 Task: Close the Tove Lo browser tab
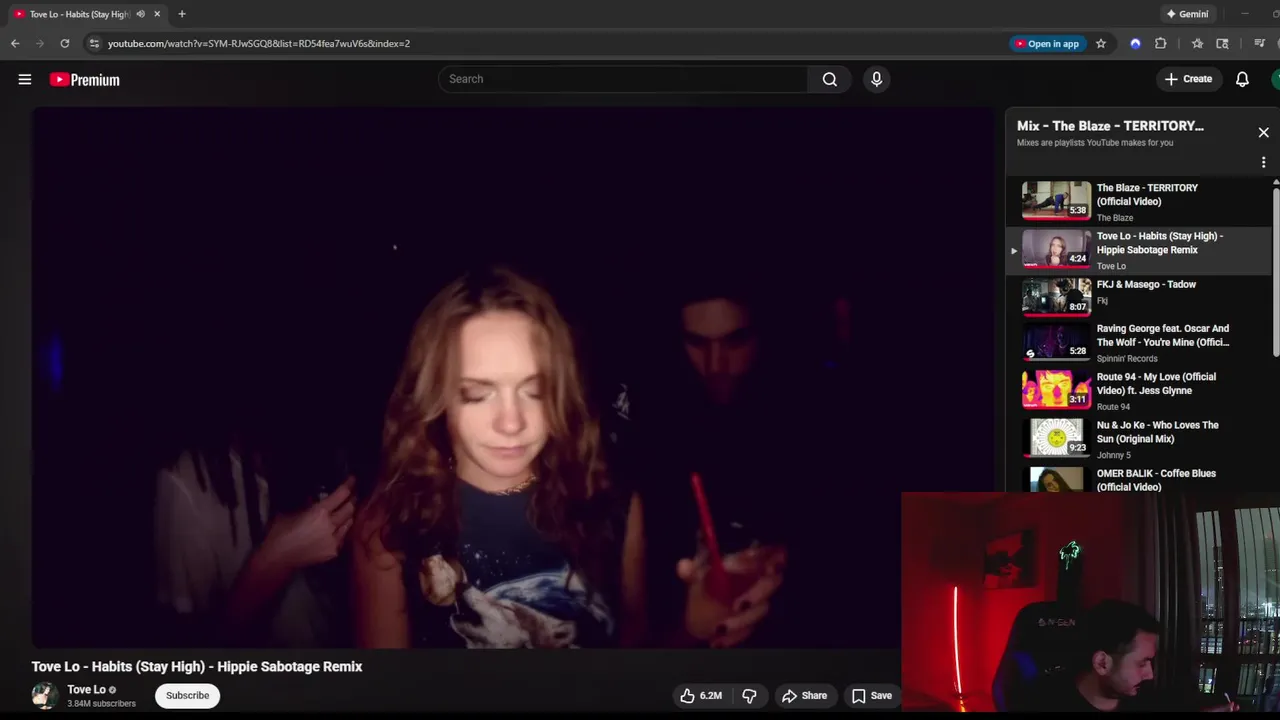157,14
